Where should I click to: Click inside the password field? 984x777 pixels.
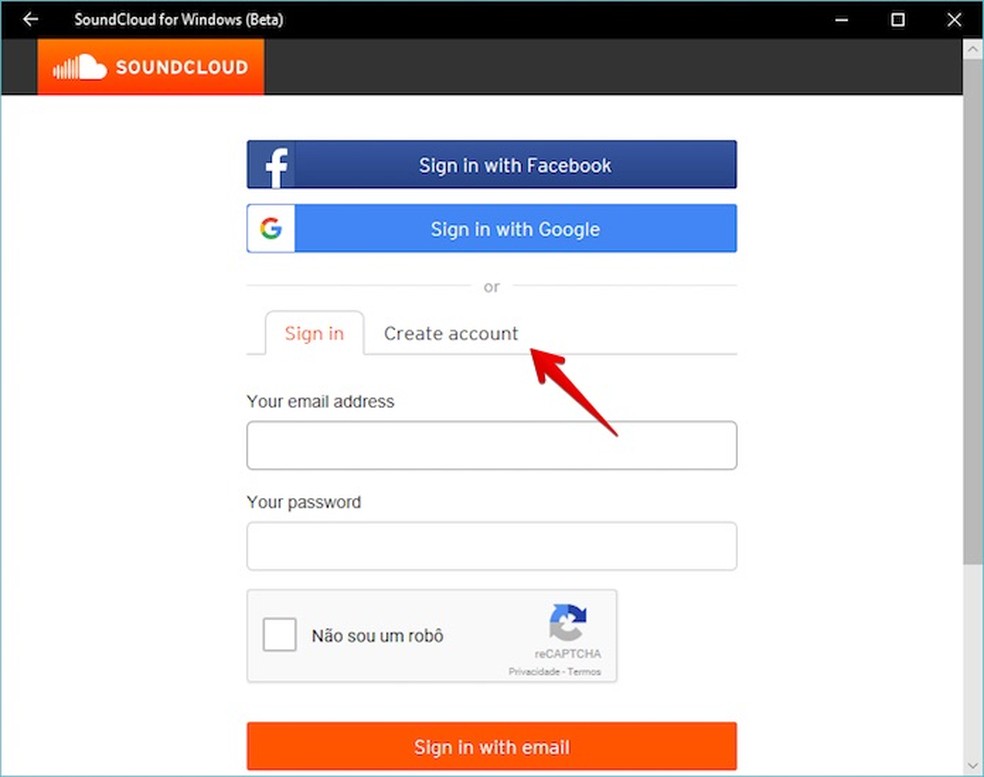(x=492, y=546)
